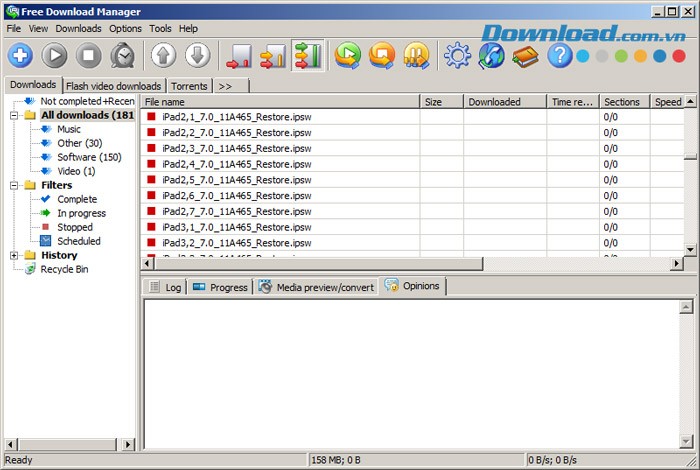Expand the History tree node
This screenshot has width=700, height=470.
click(x=14, y=255)
